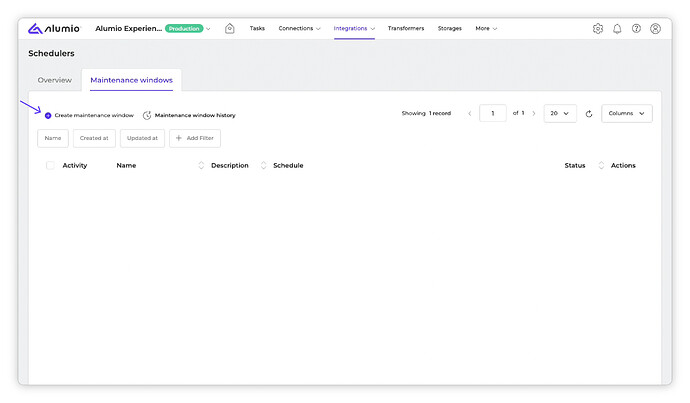Open the notifications bell

pos(617,29)
